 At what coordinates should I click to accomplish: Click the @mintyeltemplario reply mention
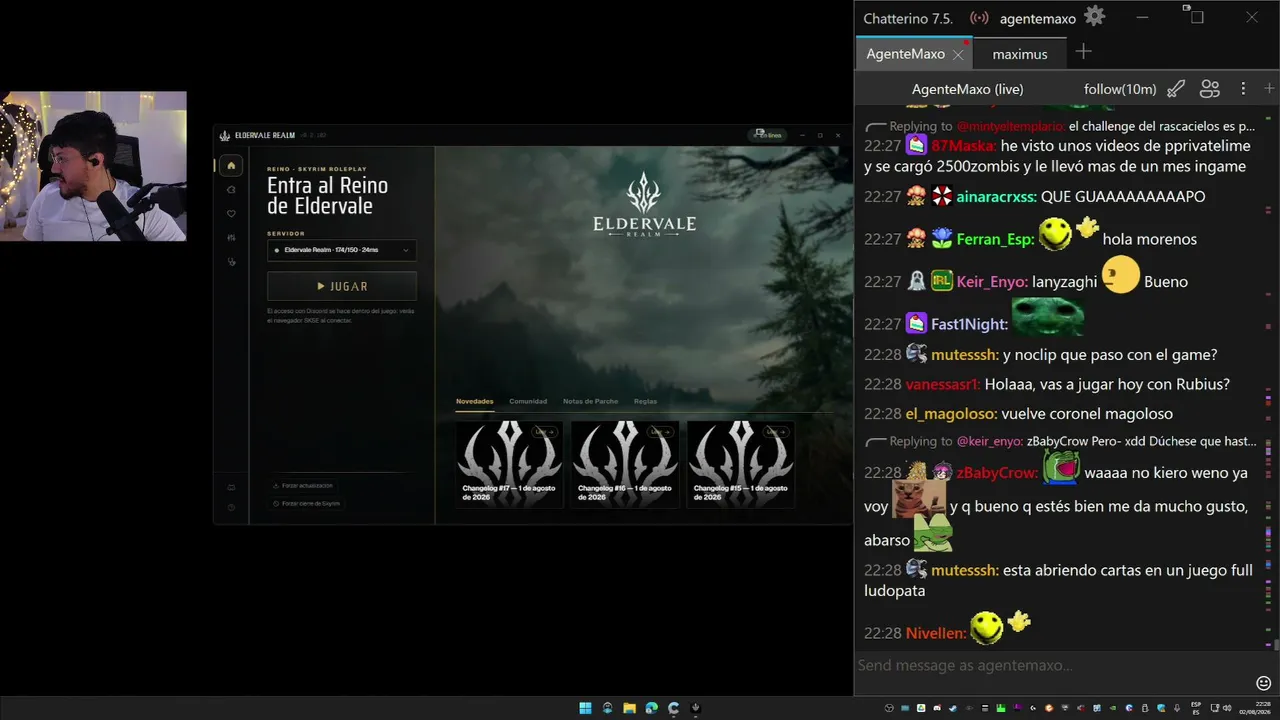(1011, 127)
